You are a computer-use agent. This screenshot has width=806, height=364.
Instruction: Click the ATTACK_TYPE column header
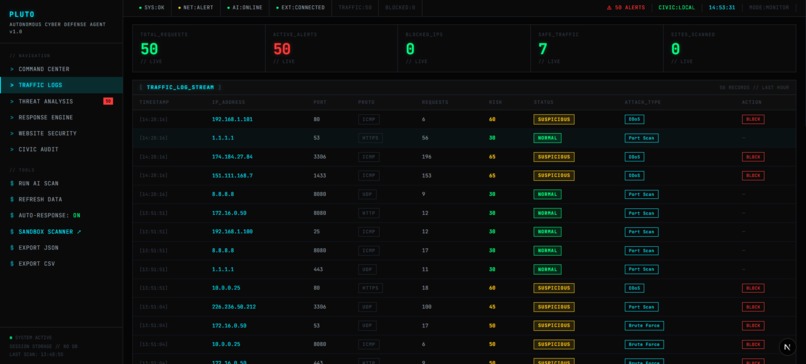pos(643,102)
